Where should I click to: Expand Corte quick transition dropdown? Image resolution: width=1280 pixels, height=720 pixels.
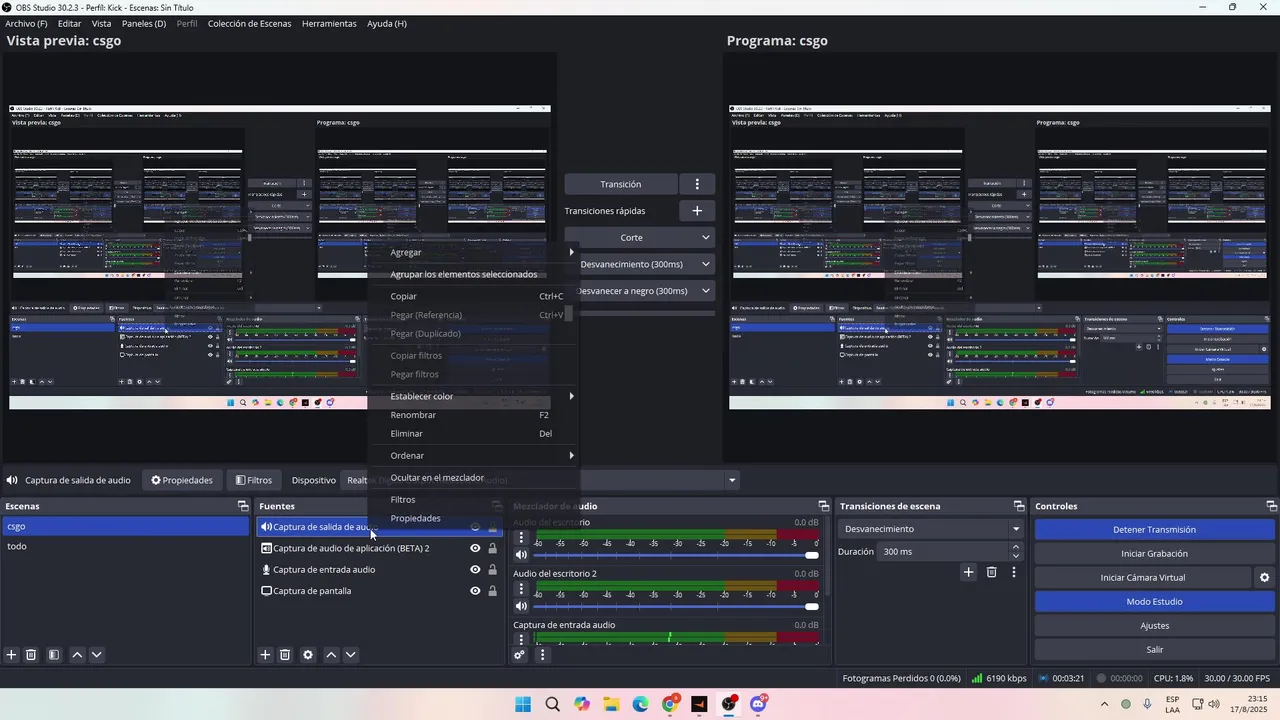705,238
